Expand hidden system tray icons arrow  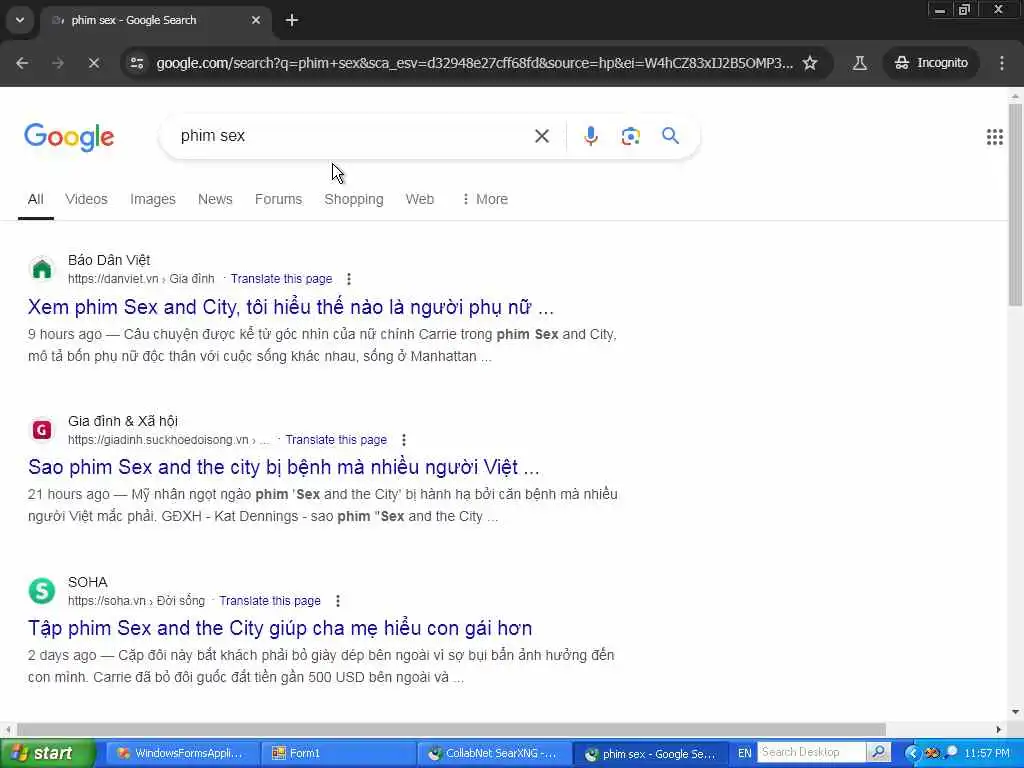tap(912, 753)
